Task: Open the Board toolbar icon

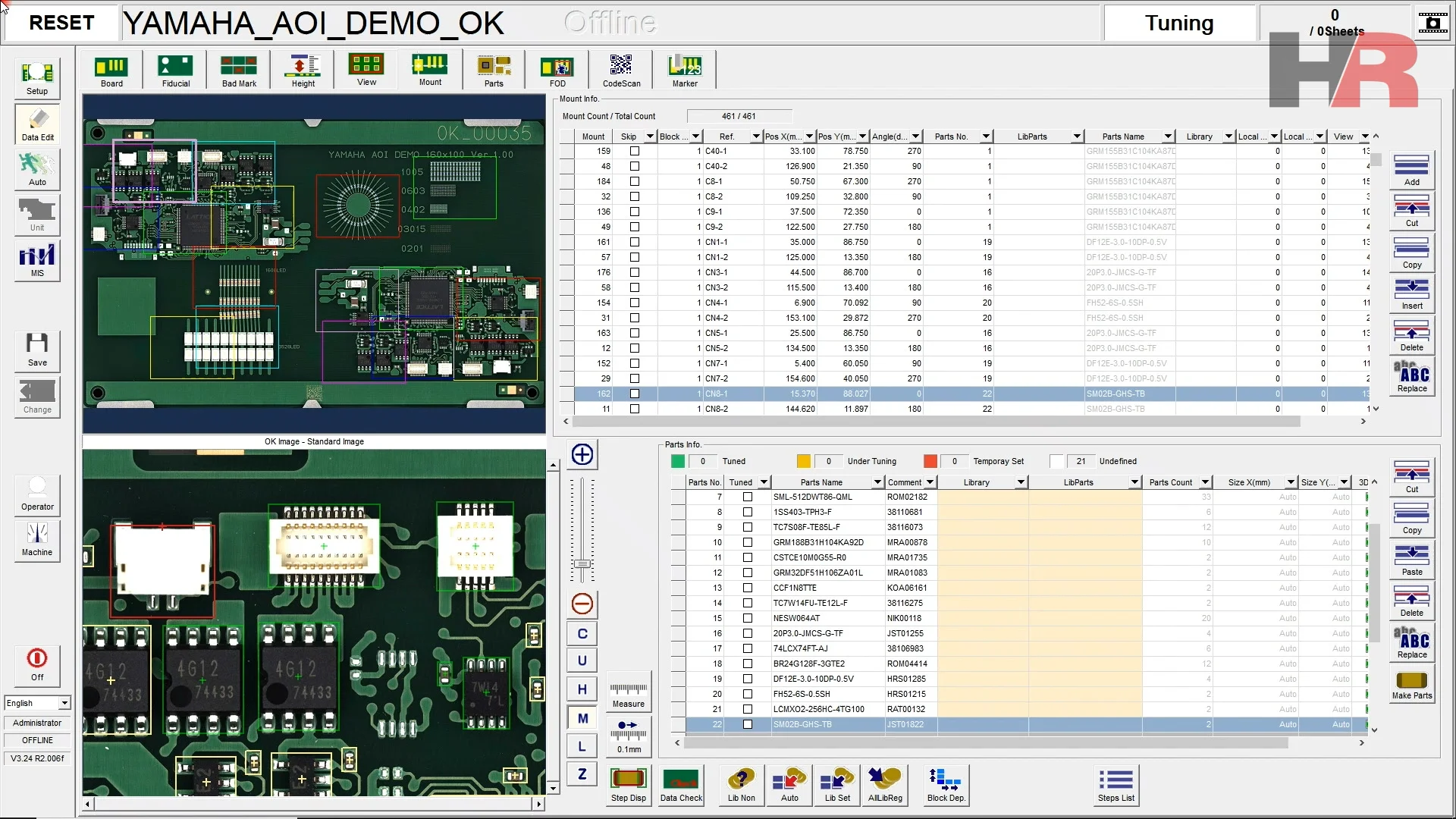Action: 111,71
